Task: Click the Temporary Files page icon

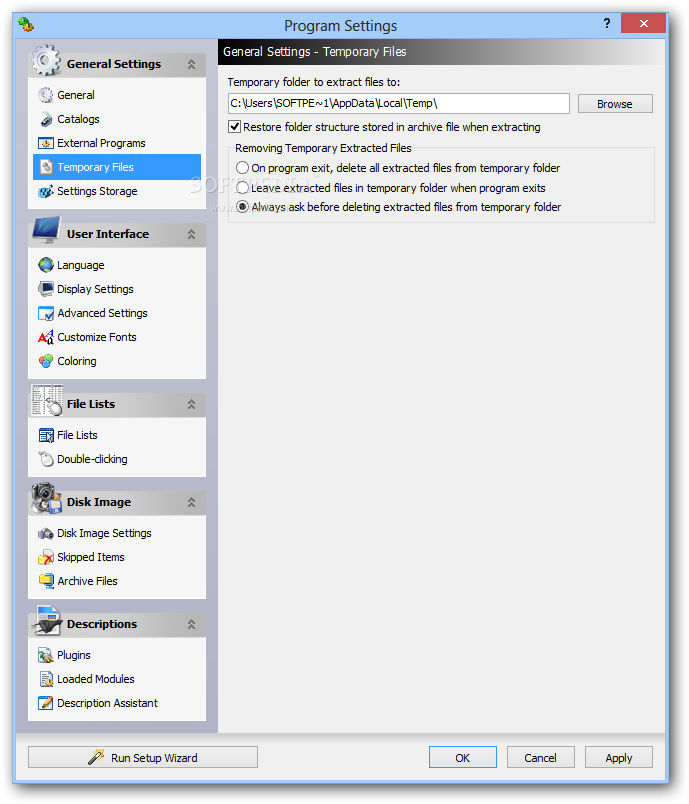Action: (x=46, y=167)
